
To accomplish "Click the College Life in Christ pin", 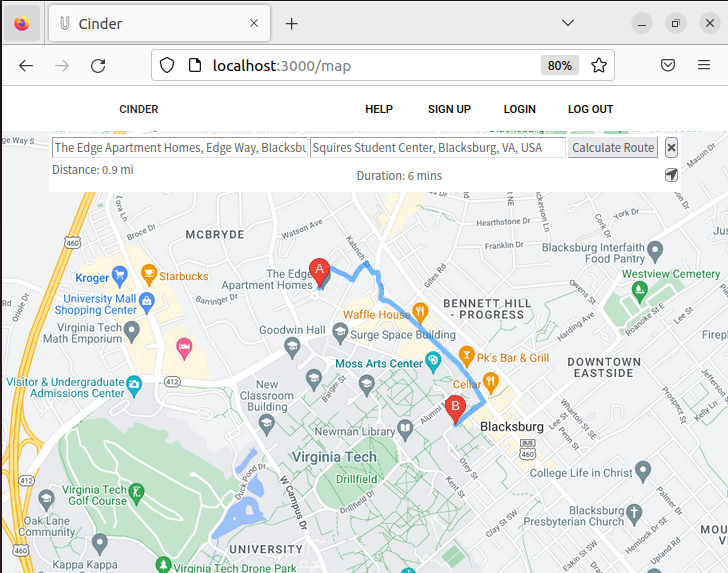I will (x=643, y=471).
